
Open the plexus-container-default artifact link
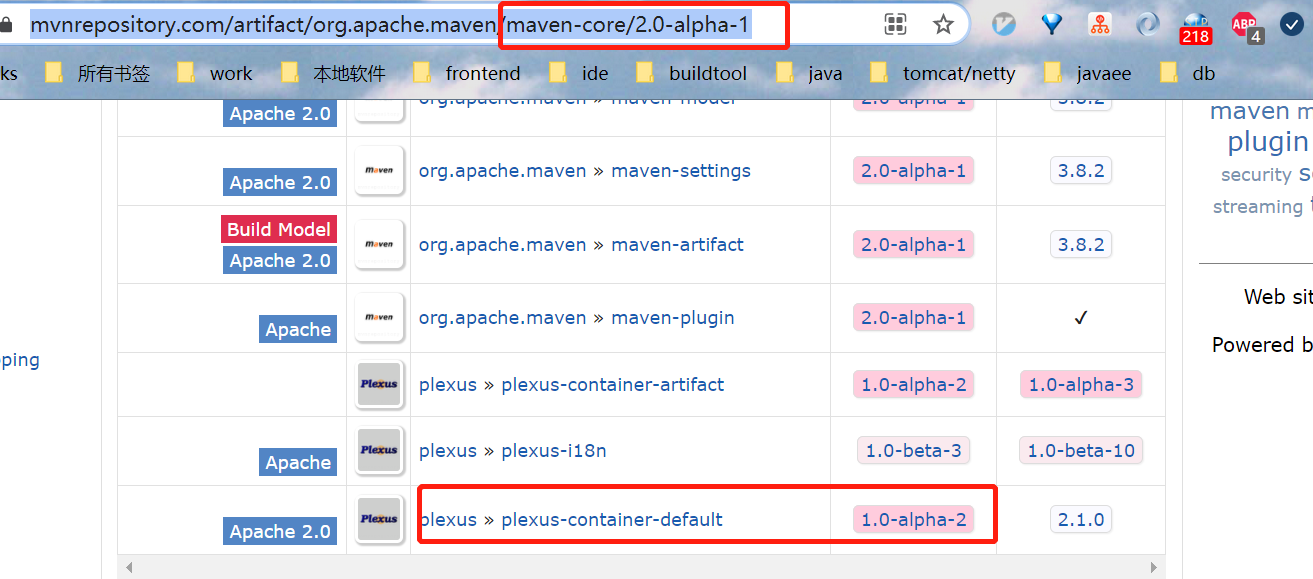(611, 520)
